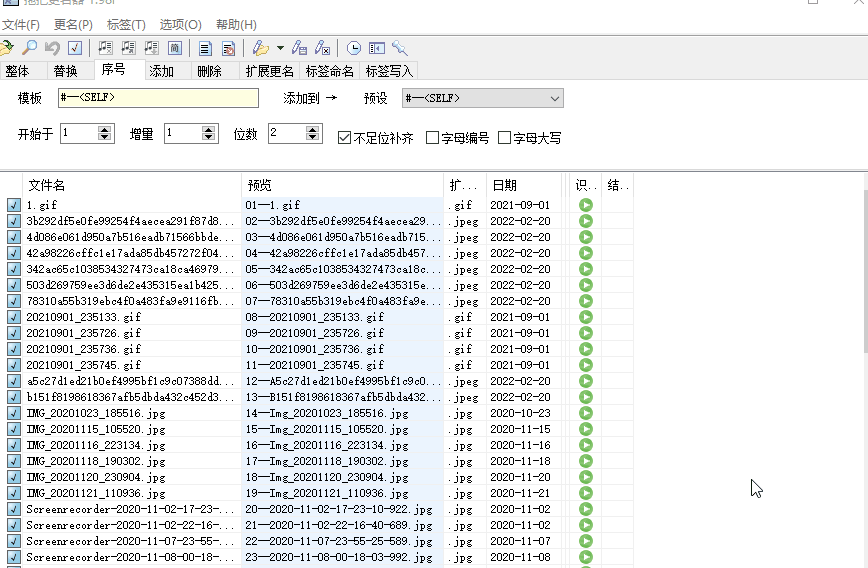868x568 pixels.
Task: Decrease the 增量 value with down arrow
Action: click(x=208, y=137)
